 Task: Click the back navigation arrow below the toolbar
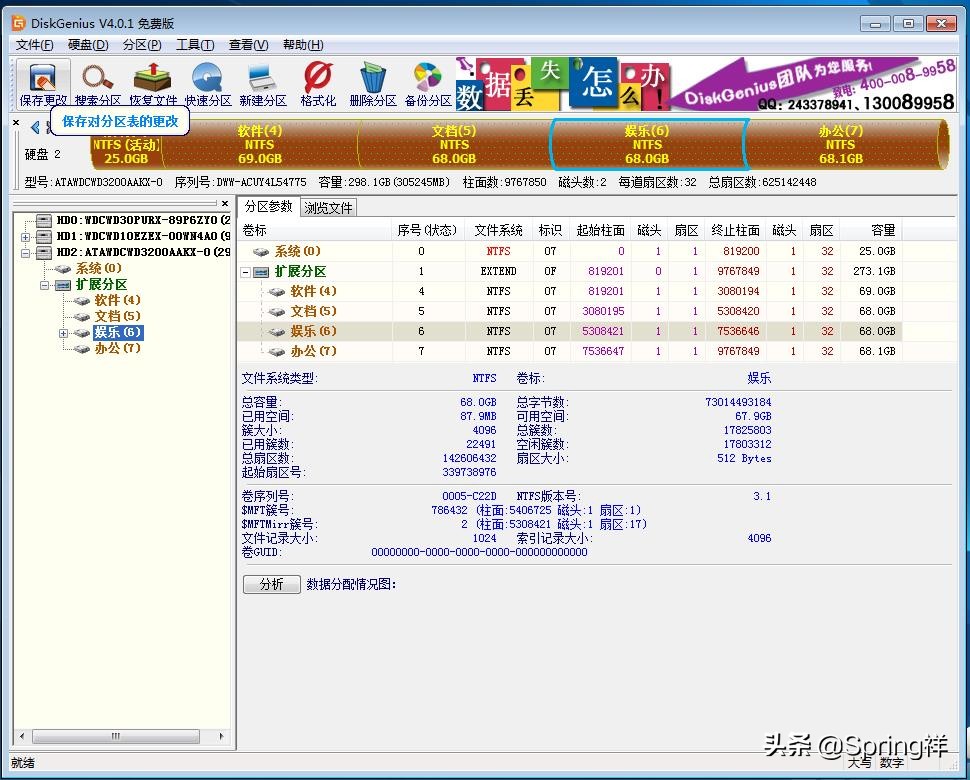click(x=34, y=127)
